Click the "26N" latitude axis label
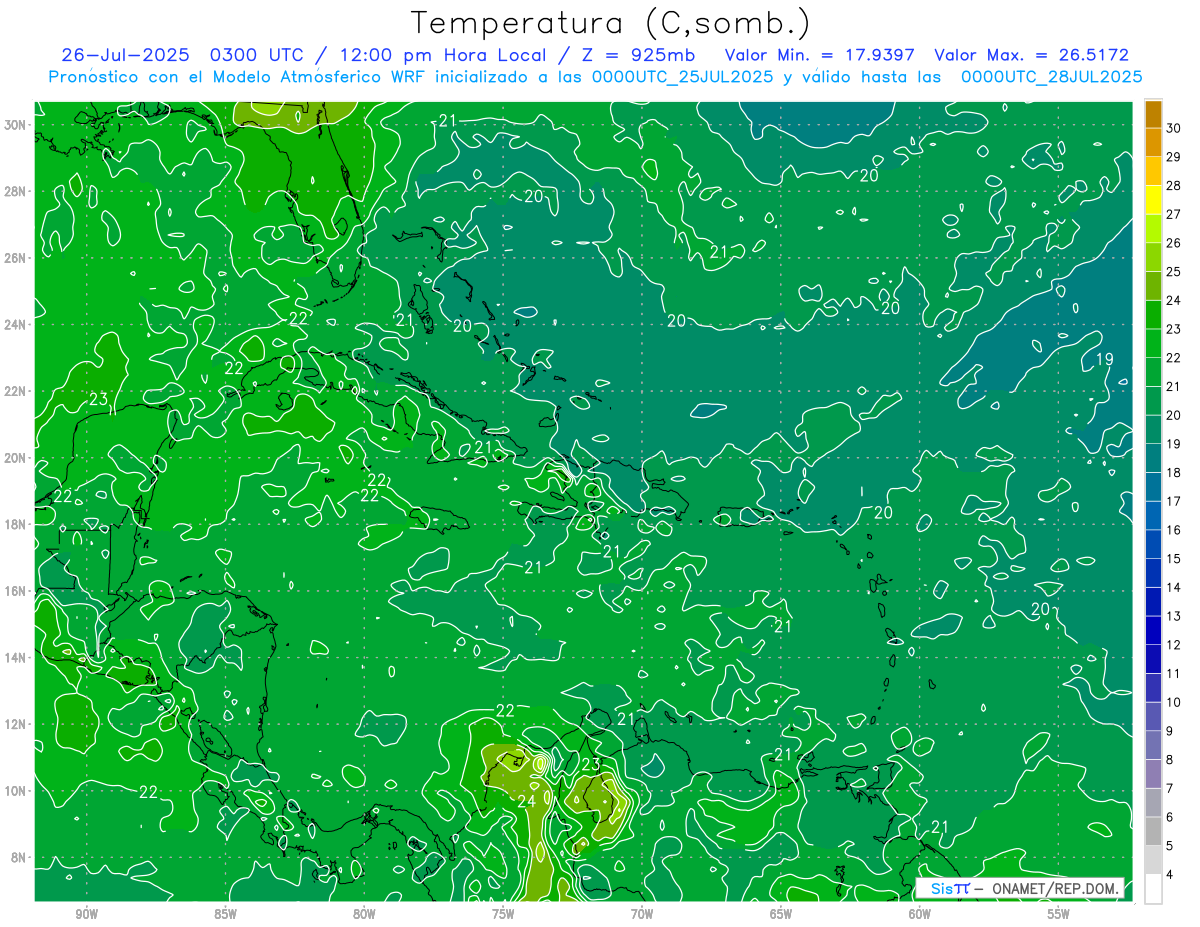 coord(17,258)
